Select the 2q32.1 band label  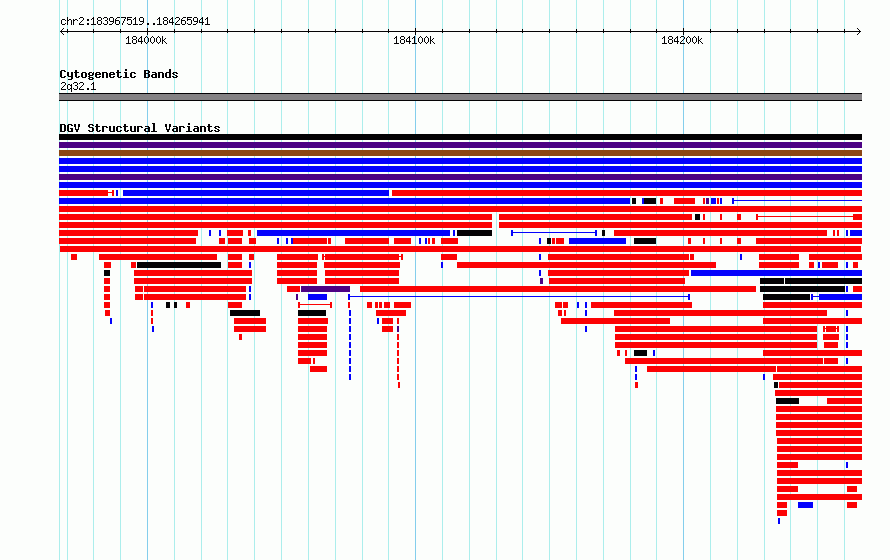(78, 86)
